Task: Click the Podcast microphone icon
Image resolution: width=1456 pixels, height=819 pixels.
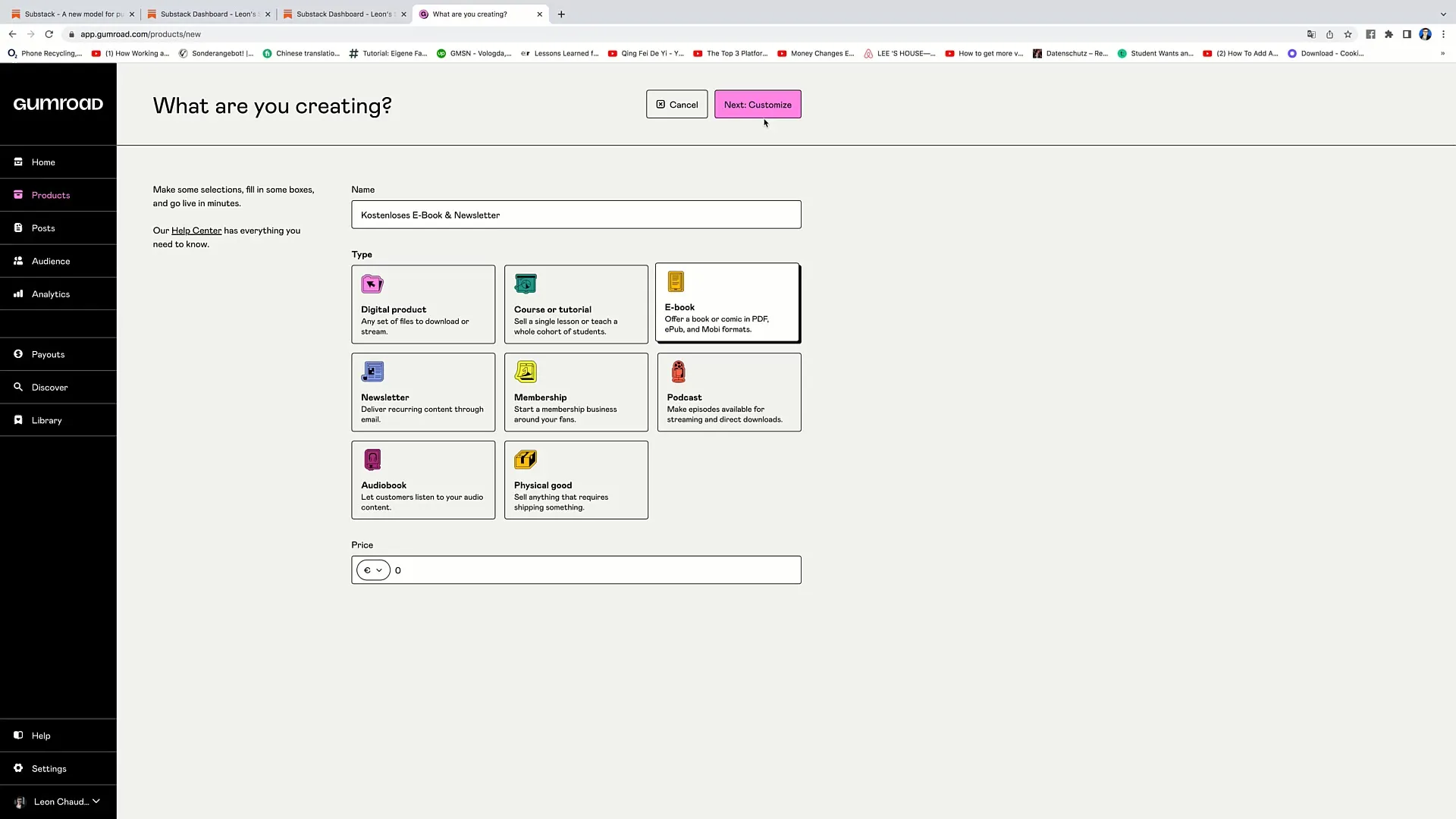Action: 679,372
